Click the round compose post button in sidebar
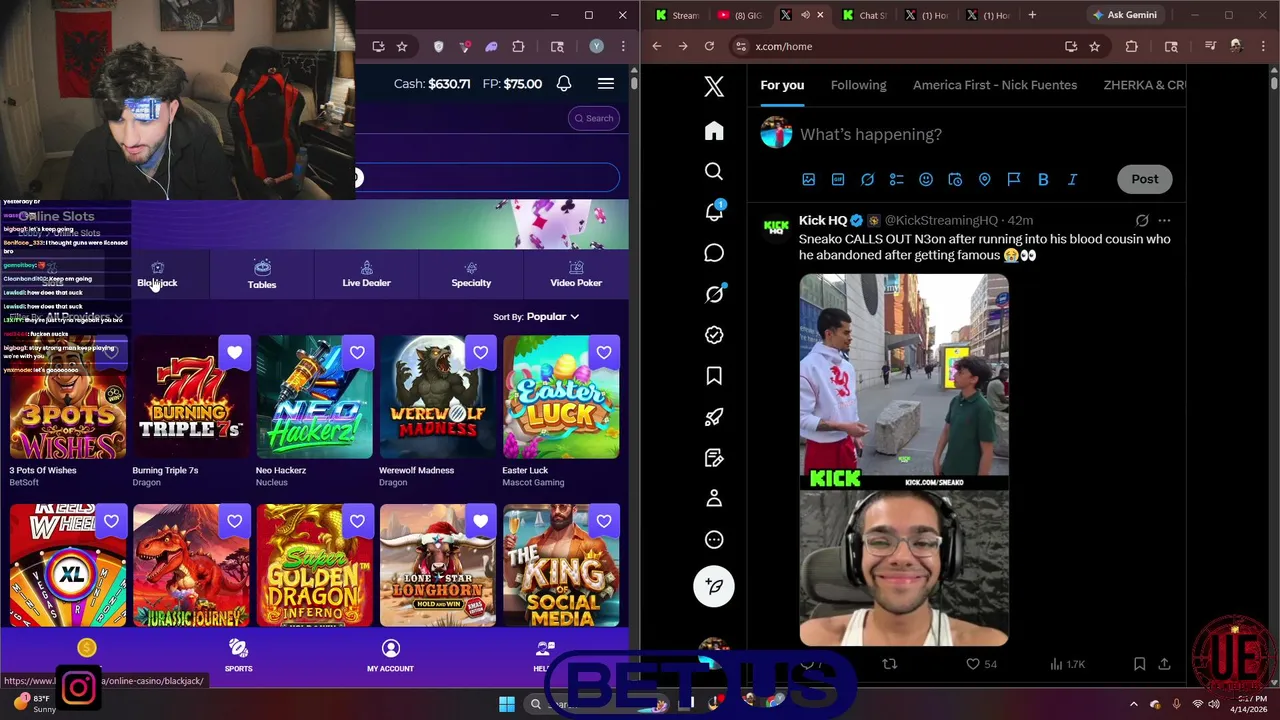 pyautogui.click(x=714, y=586)
